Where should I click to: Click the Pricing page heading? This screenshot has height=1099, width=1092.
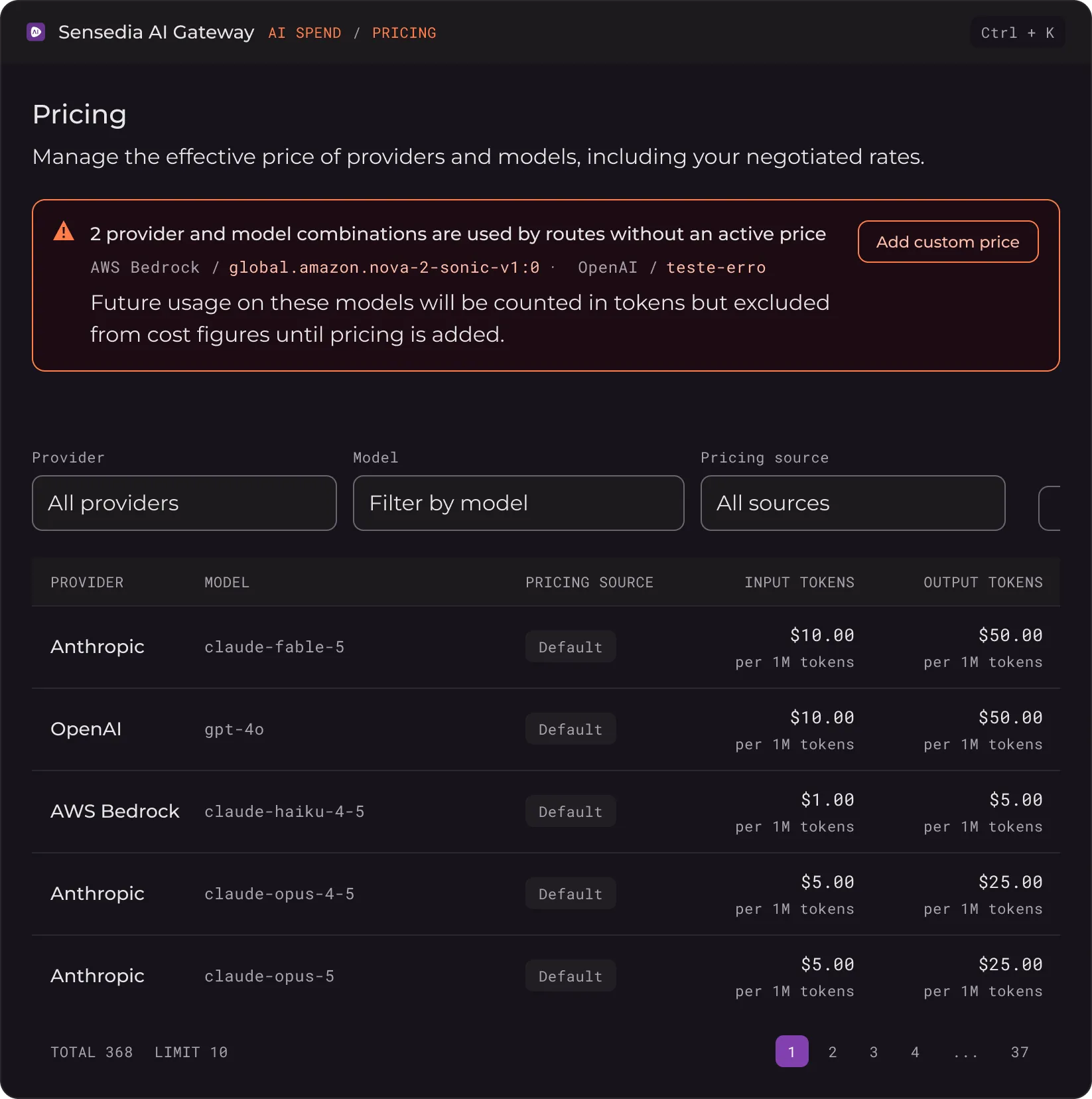pos(80,114)
